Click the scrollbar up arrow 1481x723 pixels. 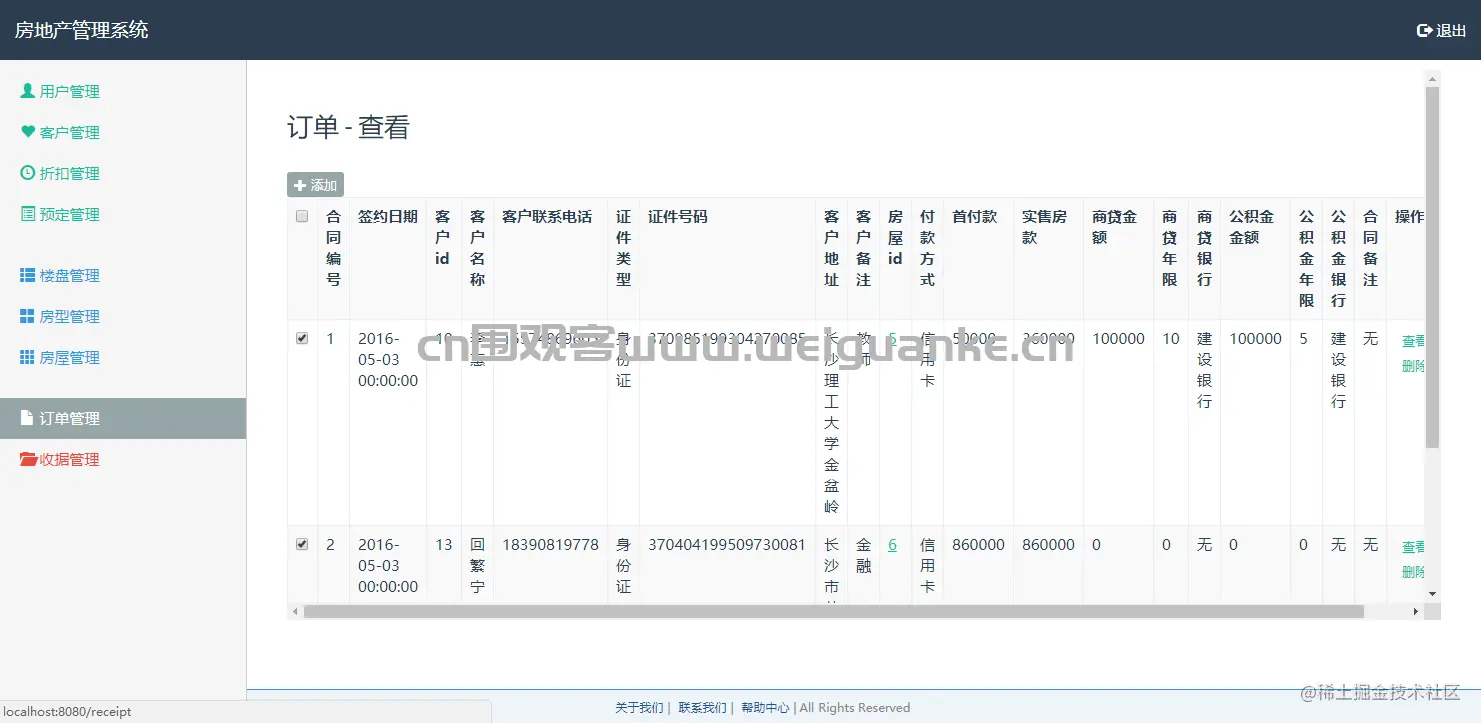(1432, 79)
